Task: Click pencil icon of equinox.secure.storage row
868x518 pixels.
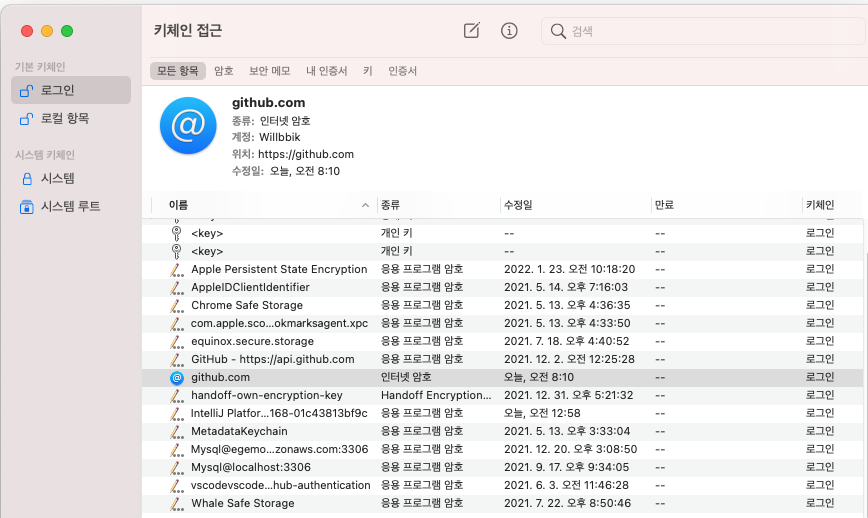Action: (x=177, y=341)
